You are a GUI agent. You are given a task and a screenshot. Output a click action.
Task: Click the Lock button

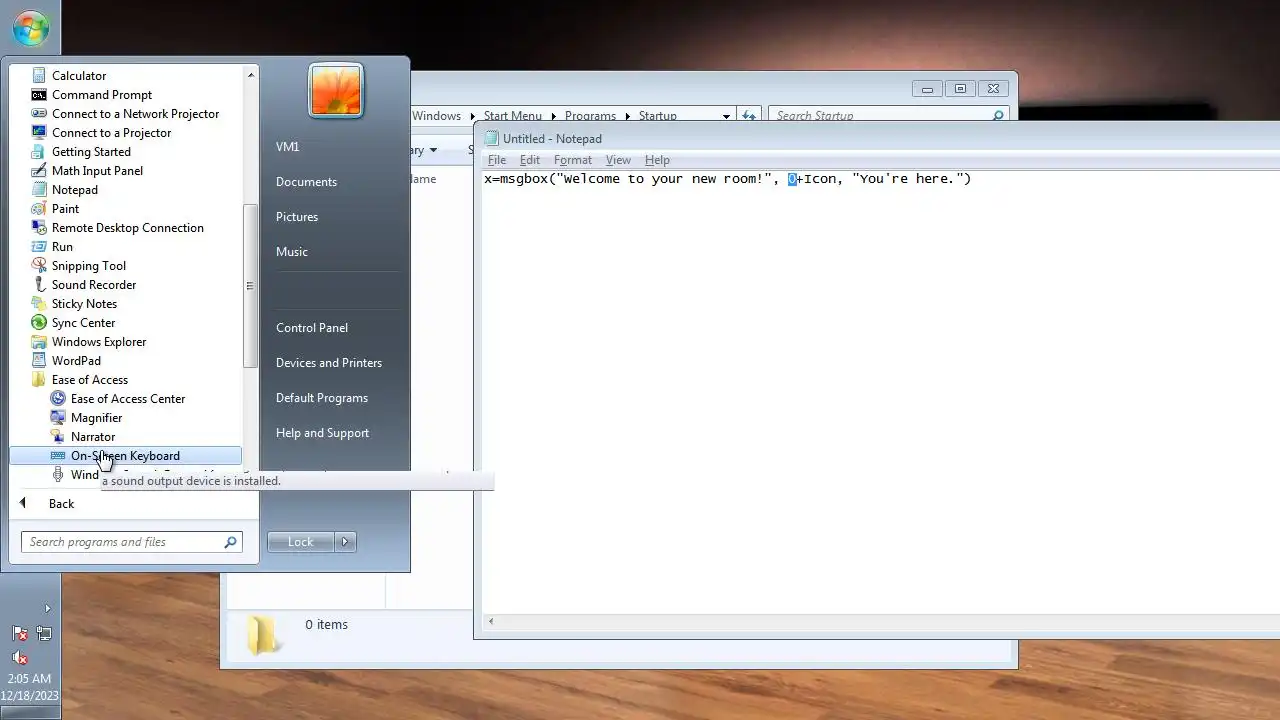(x=301, y=542)
